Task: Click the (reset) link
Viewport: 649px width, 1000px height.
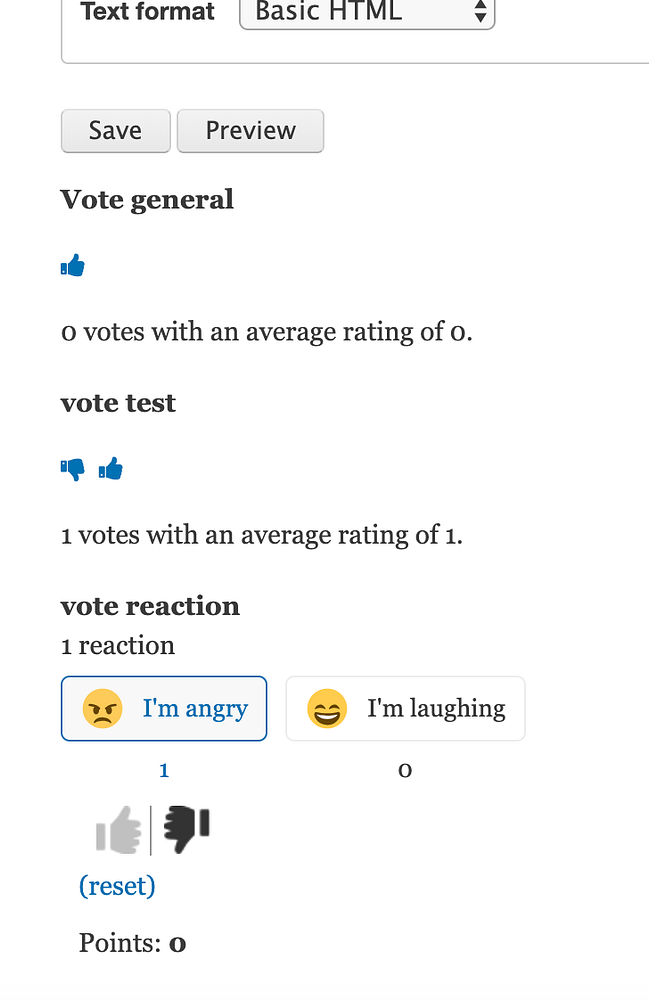Action: [x=117, y=886]
